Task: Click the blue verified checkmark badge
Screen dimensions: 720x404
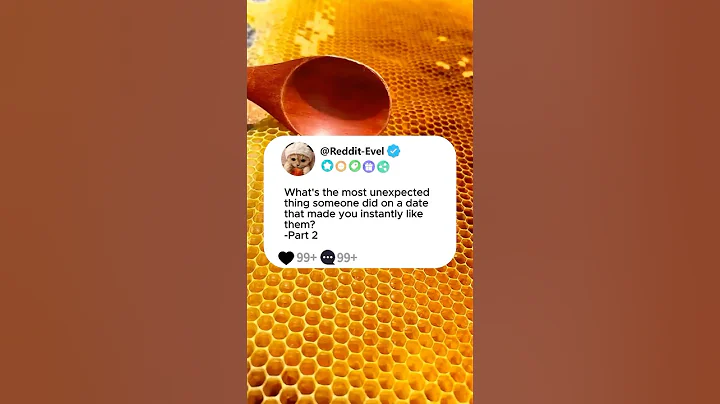Action: [x=394, y=151]
